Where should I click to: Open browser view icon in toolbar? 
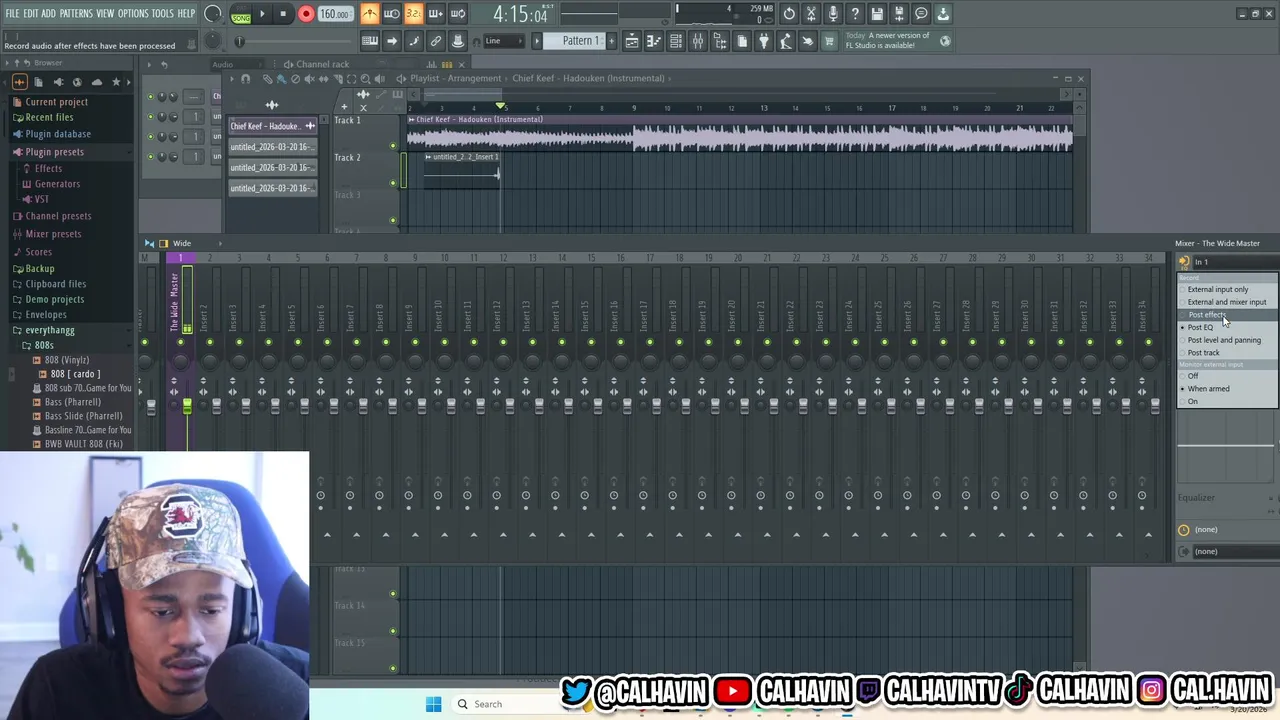tap(720, 41)
